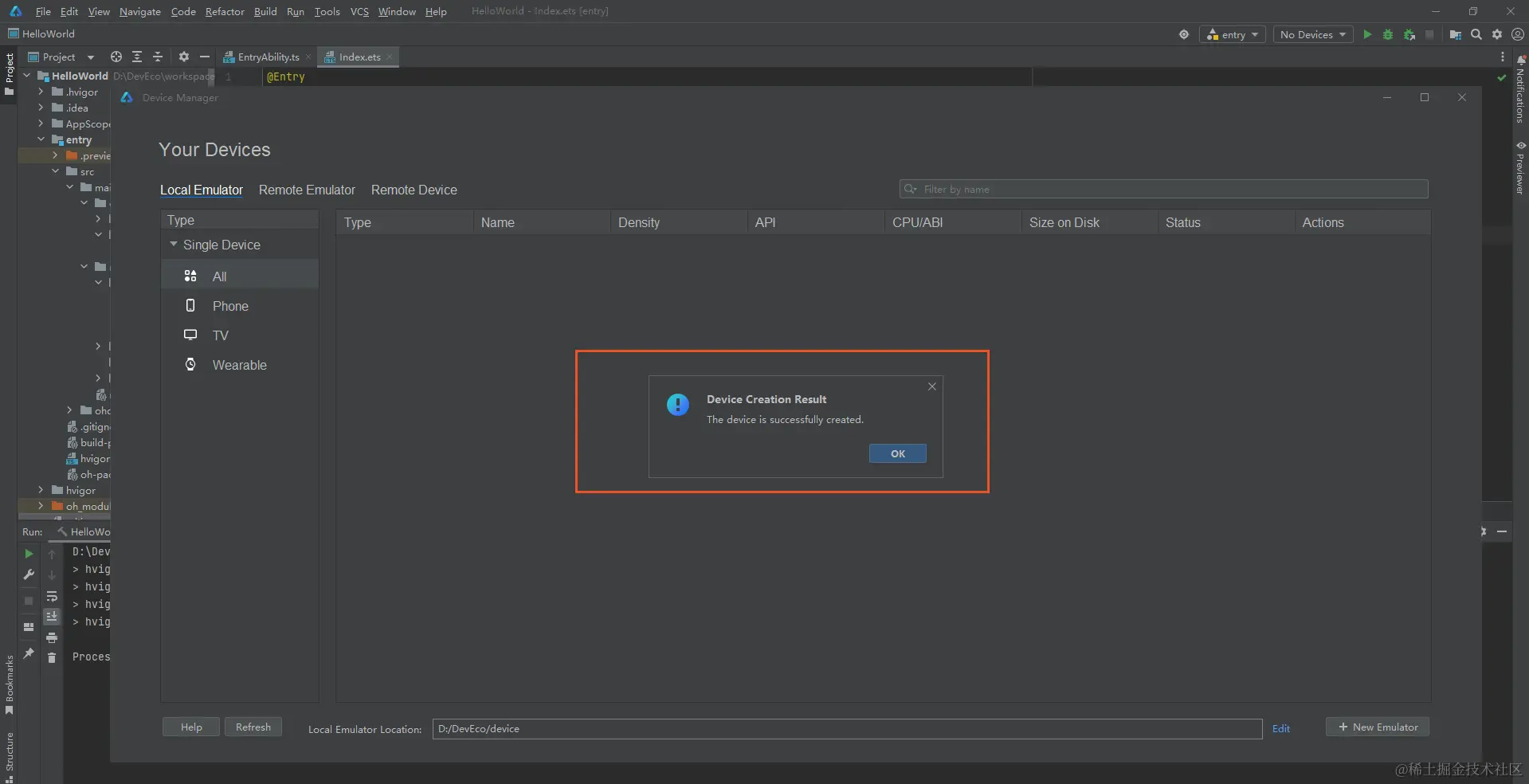This screenshot has height=784, width=1529.
Task: Open the No Devices dropdown
Action: pos(1312,34)
